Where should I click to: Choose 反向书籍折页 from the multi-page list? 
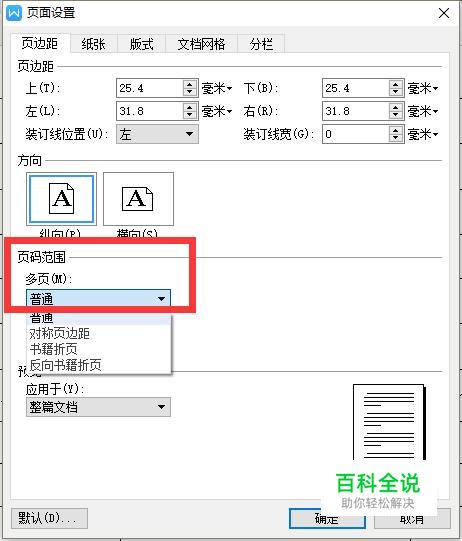tap(98, 365)
